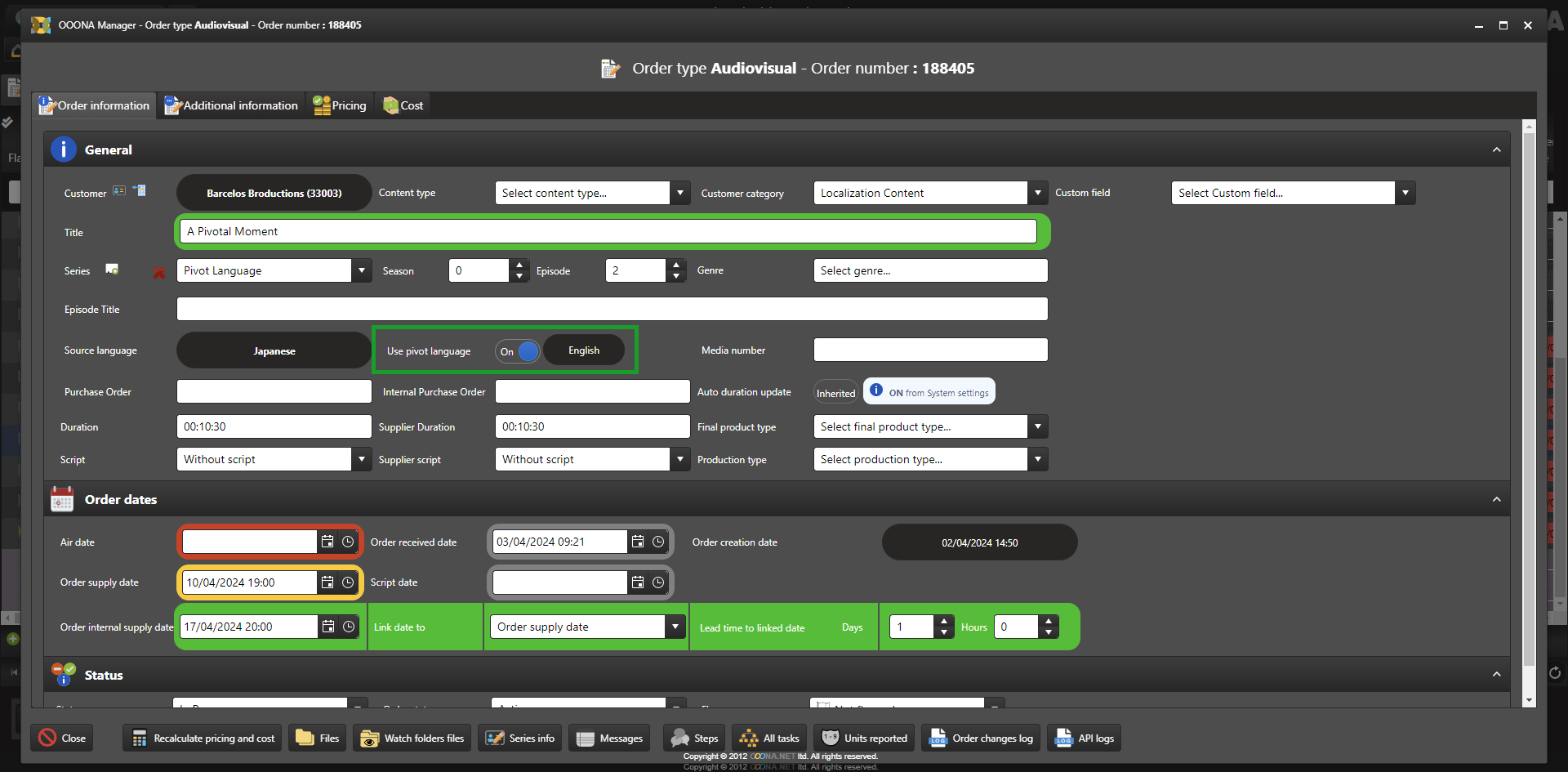Click Recalculate pricing and cost button
1568x772 pixels.
click(x=203, y=738)
